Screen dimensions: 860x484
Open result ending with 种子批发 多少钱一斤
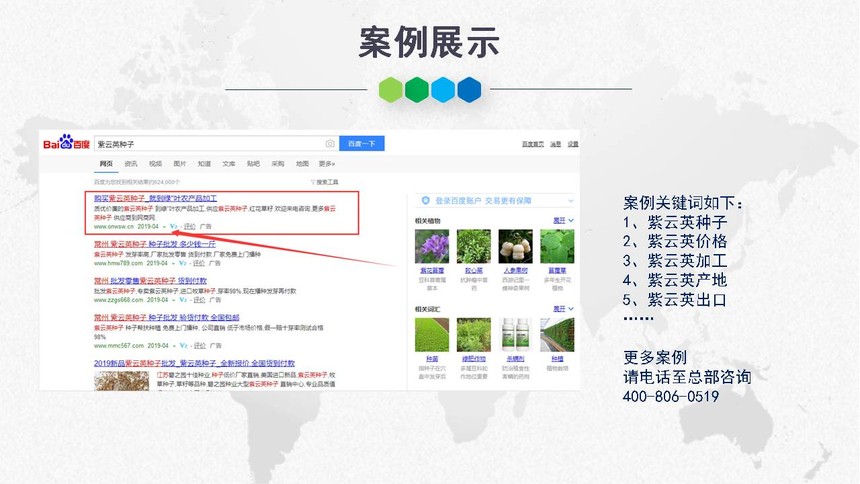click(x=155, y=244)
